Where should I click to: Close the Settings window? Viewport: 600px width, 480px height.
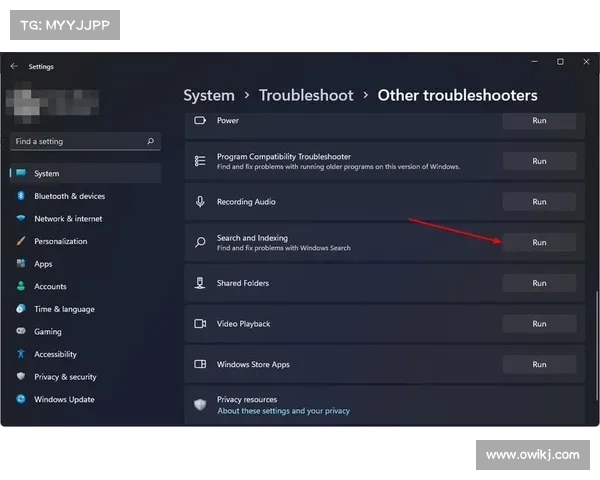click(586, 62)
